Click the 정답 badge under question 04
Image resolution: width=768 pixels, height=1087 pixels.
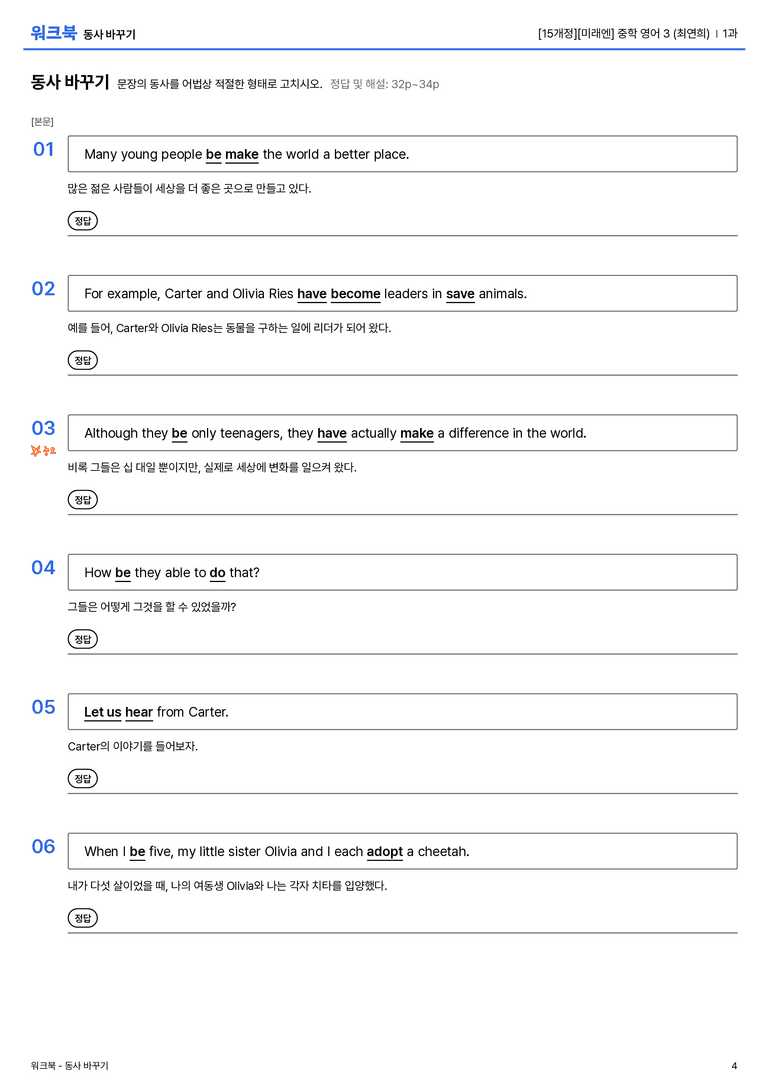pos(82,638)
